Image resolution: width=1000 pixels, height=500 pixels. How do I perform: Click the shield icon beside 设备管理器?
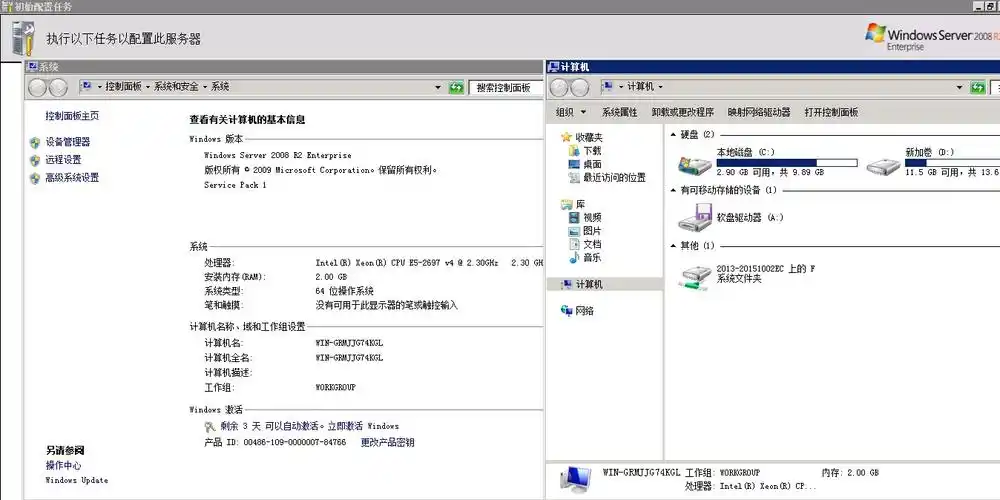click(x=35, y=142)
